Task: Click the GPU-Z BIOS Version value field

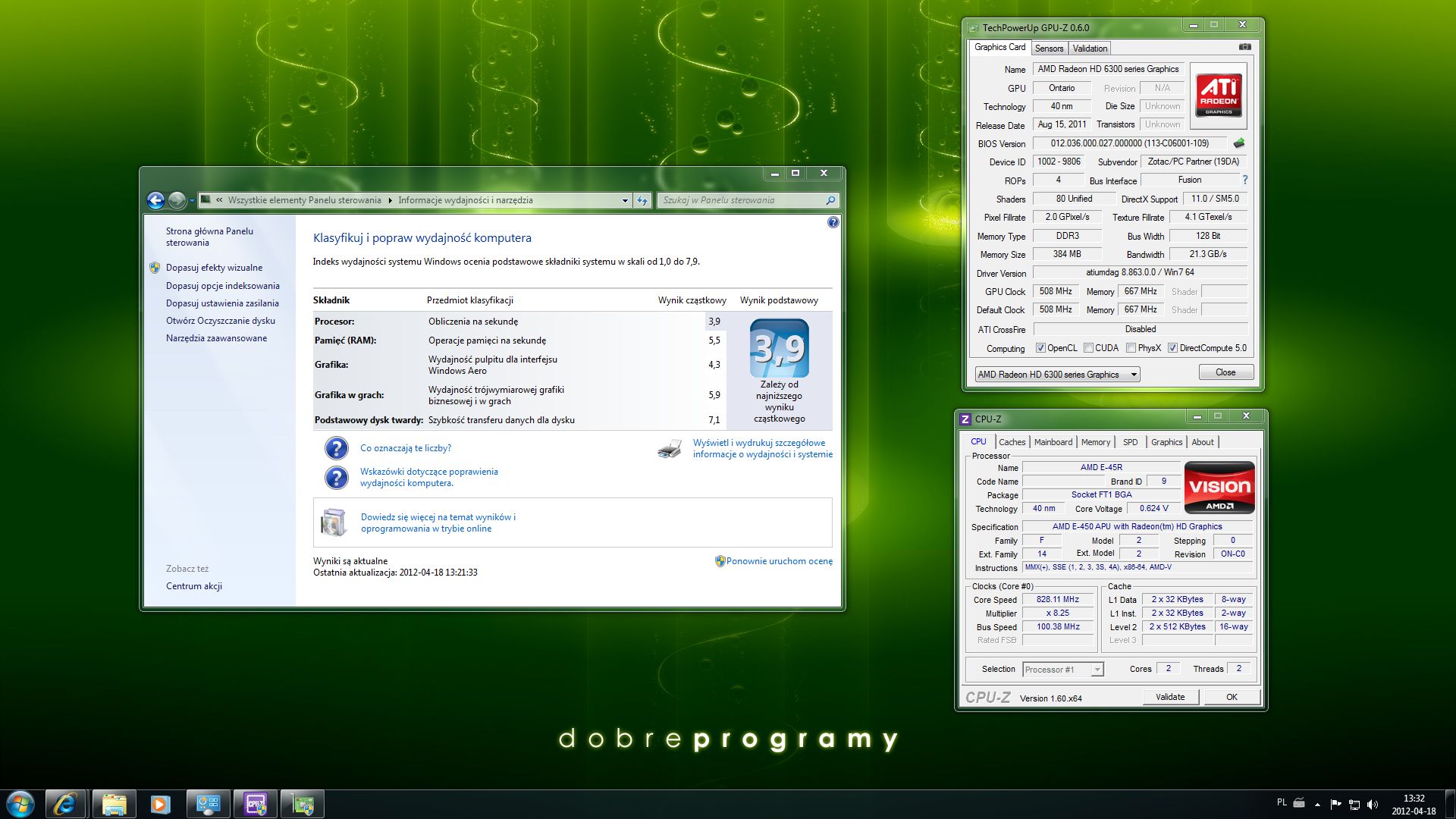Action: pyautogui.click(x=1129, y=143)
